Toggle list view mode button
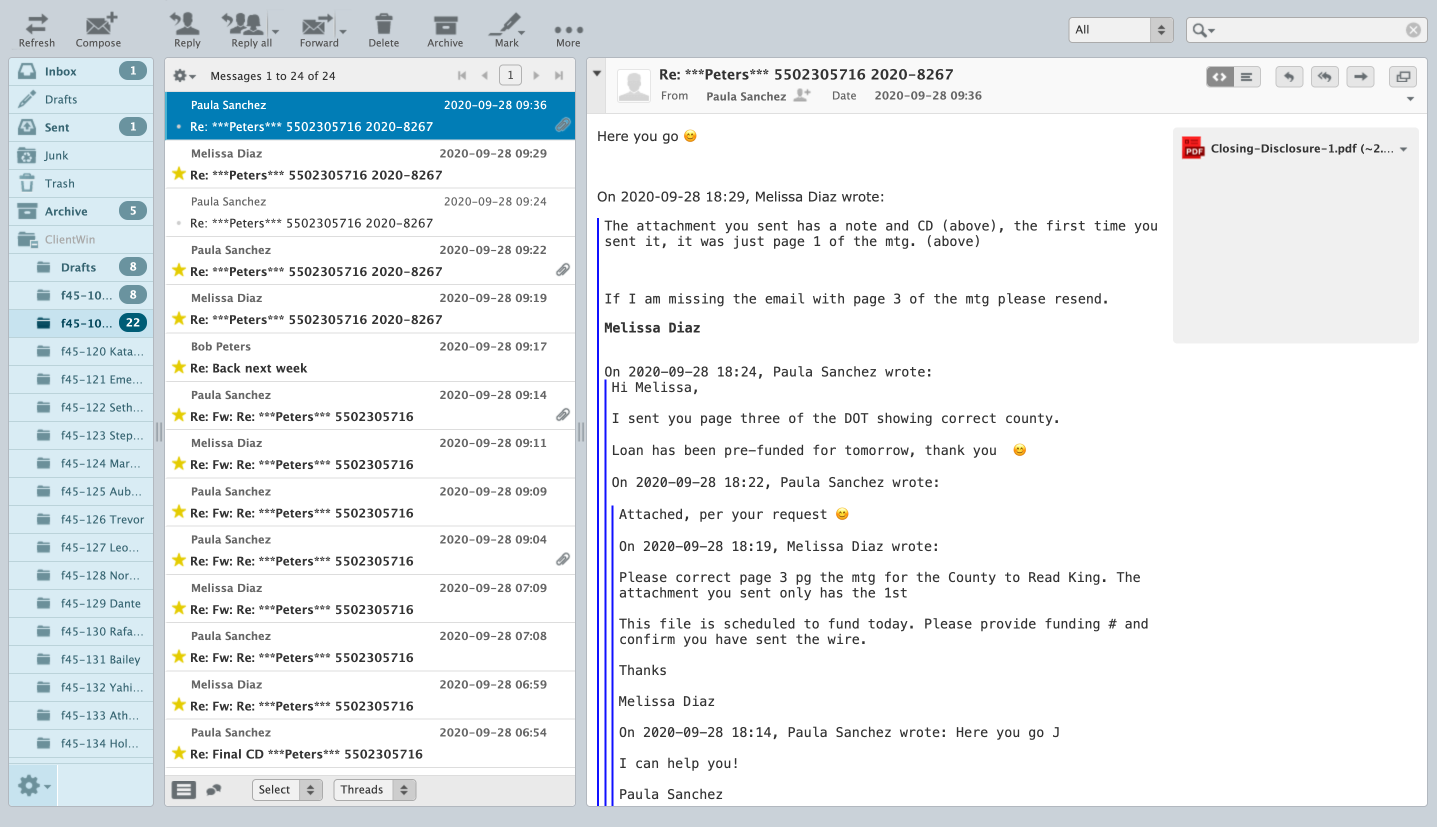 (184, 790)
